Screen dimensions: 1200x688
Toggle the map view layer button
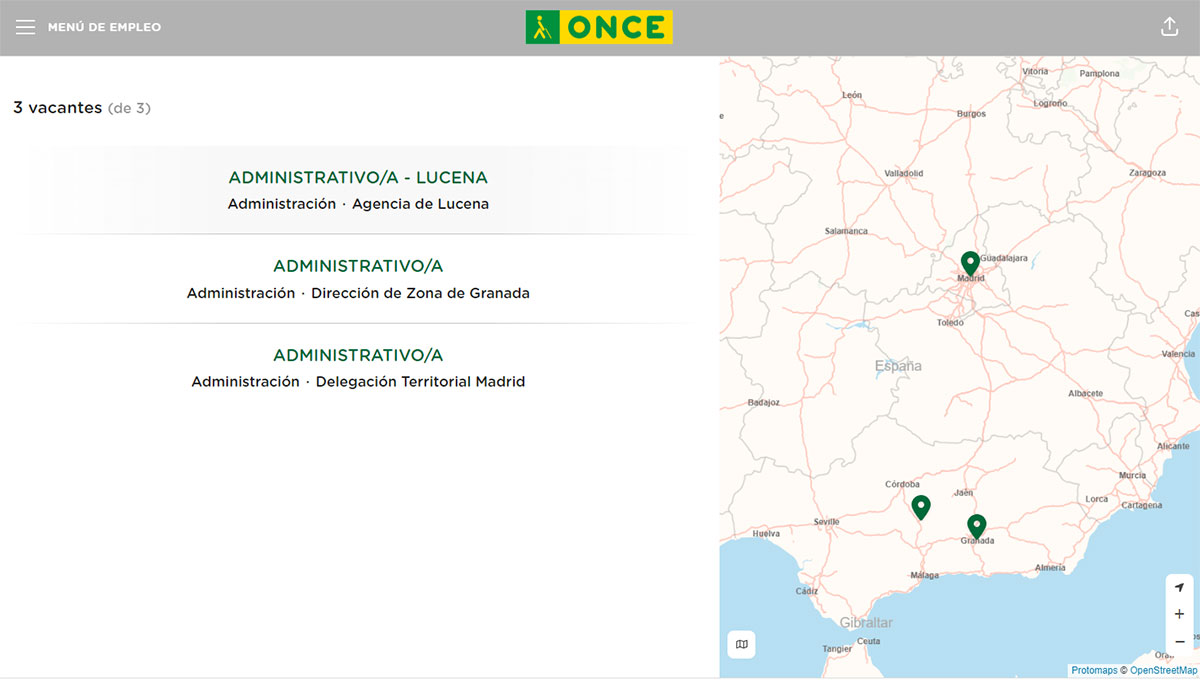[x=741, y=644]
